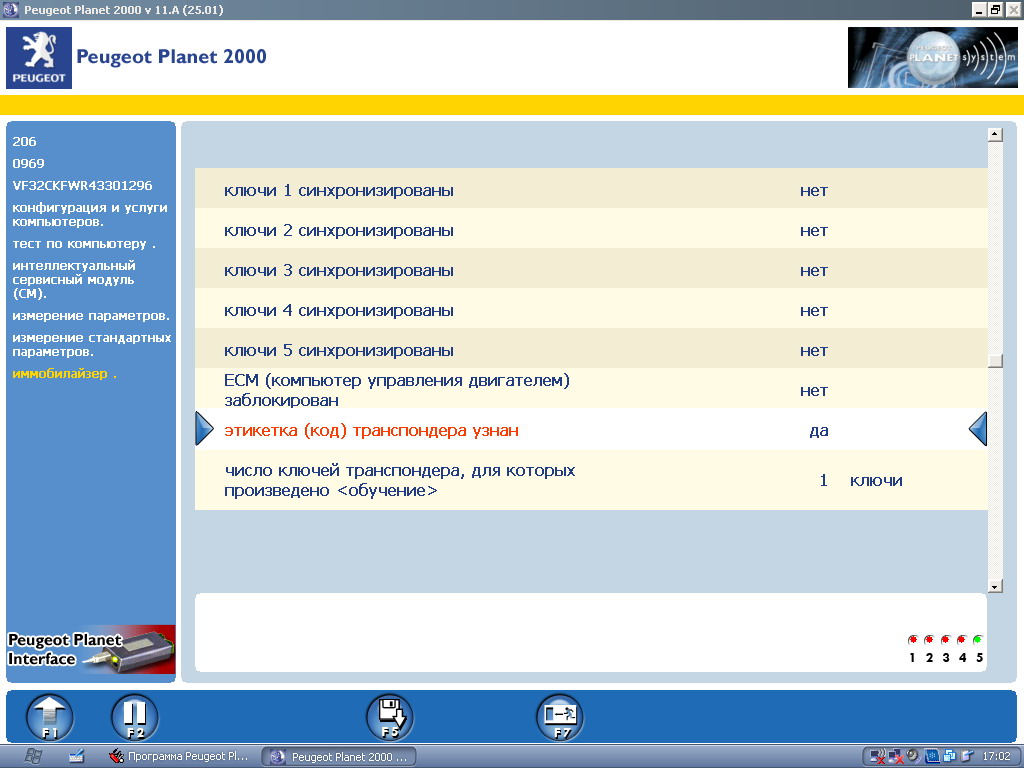Click the title bar application icon
1024x768 pixels.
11,10
